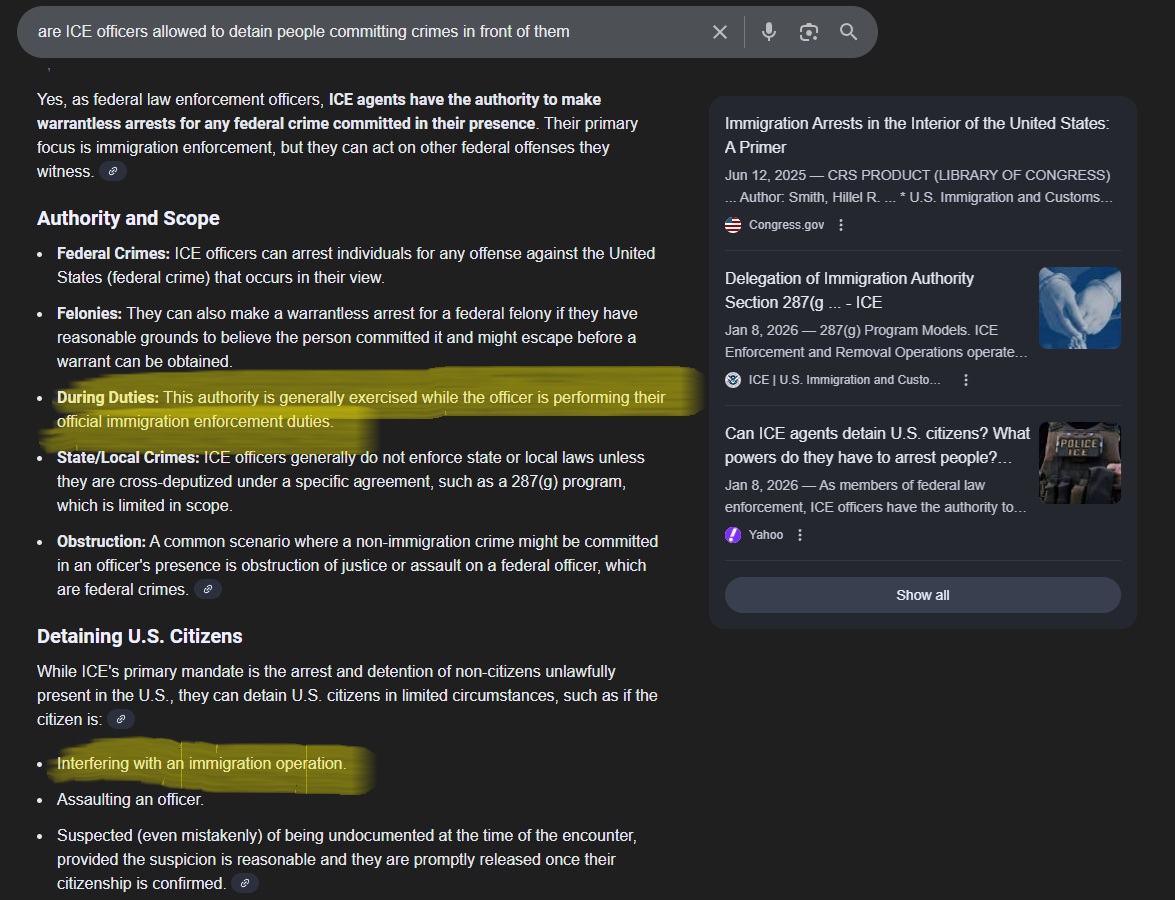
Task: Click the Yahoo source name
Action: coord(766,535)
